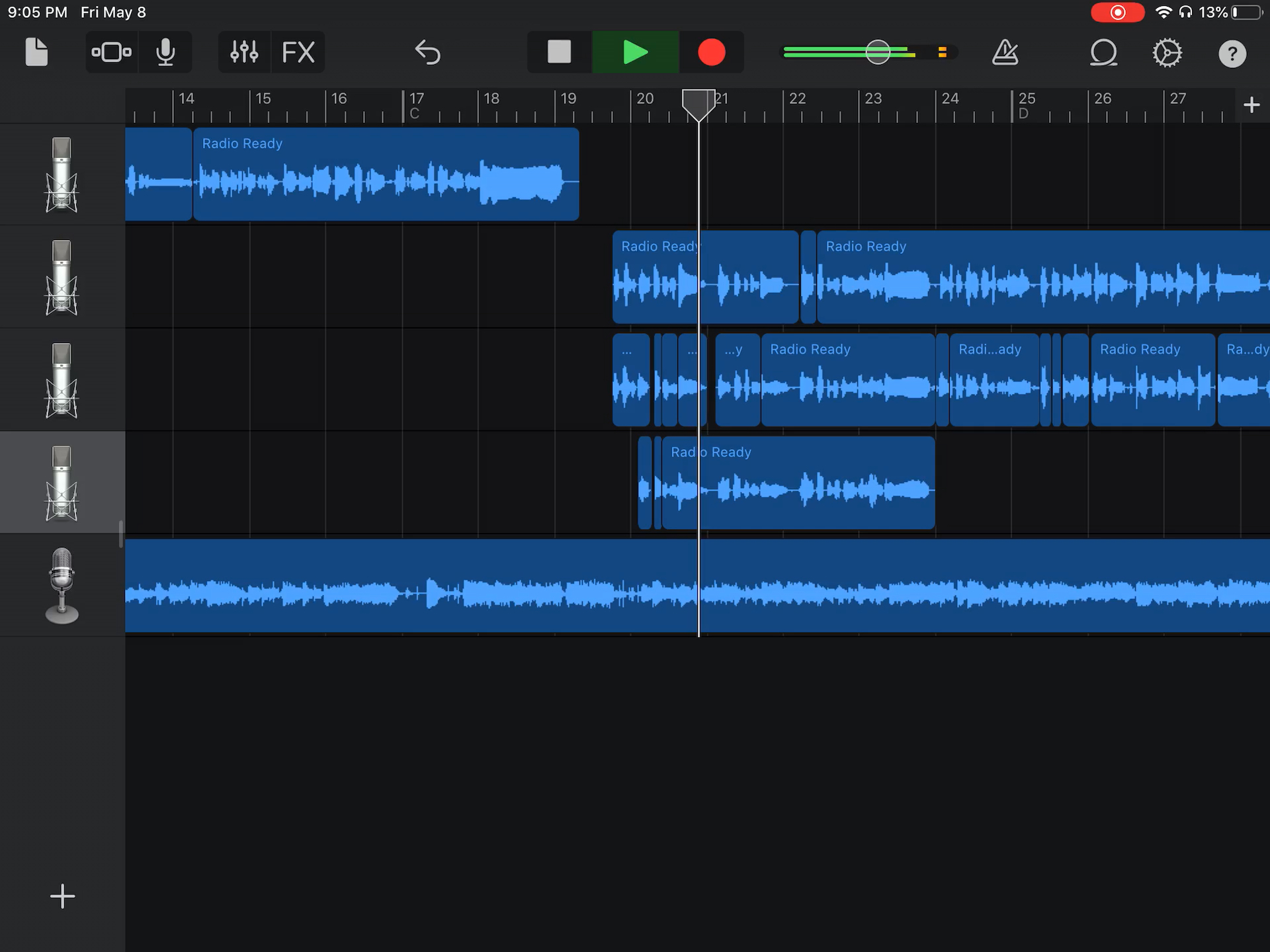Tap the track header resize handle
Image resolution: width=1270 pixels, height=952 pixels.
point(121,534)
